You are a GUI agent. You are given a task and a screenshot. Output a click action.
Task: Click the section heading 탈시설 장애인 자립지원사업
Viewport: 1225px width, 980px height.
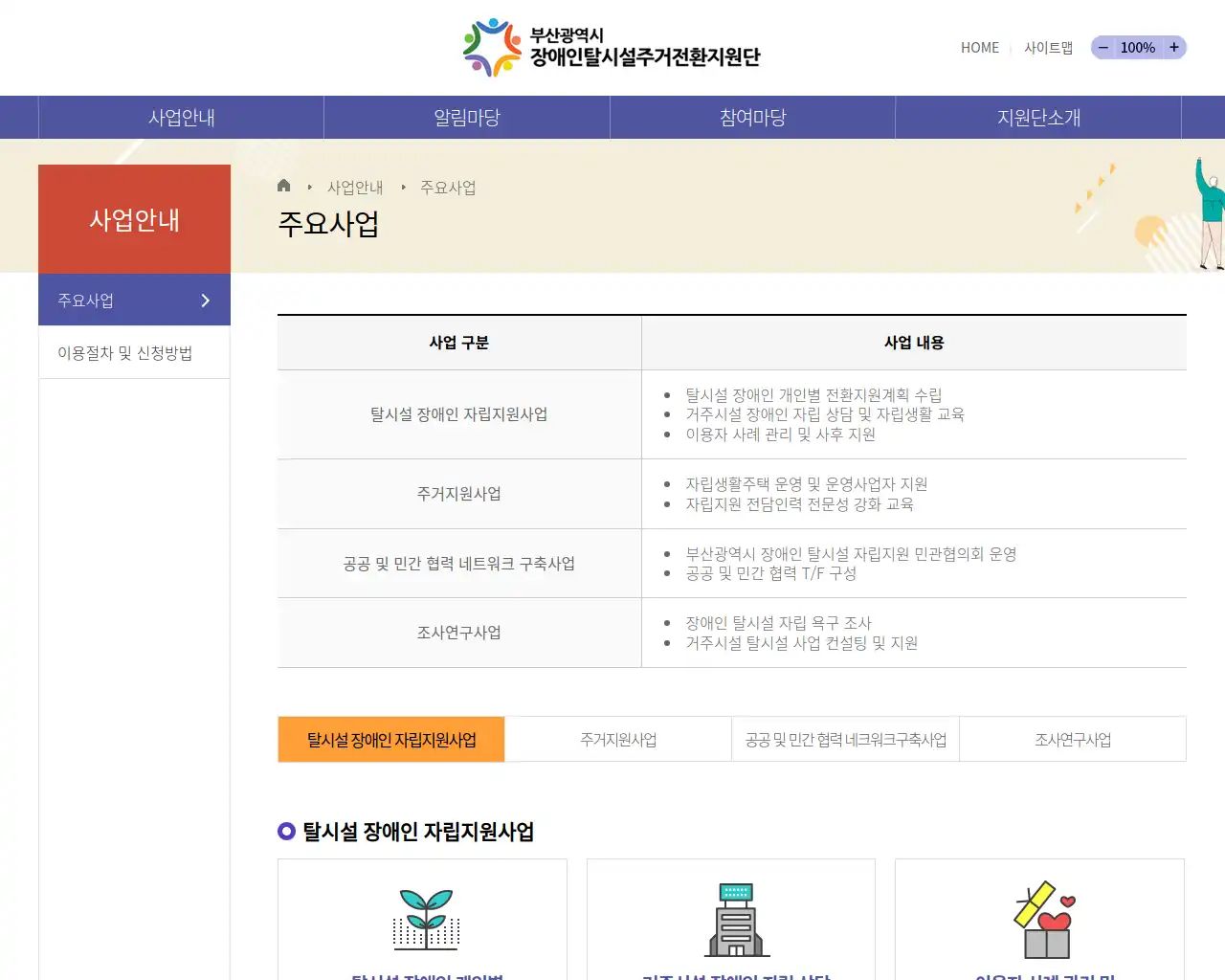[418, 832]
